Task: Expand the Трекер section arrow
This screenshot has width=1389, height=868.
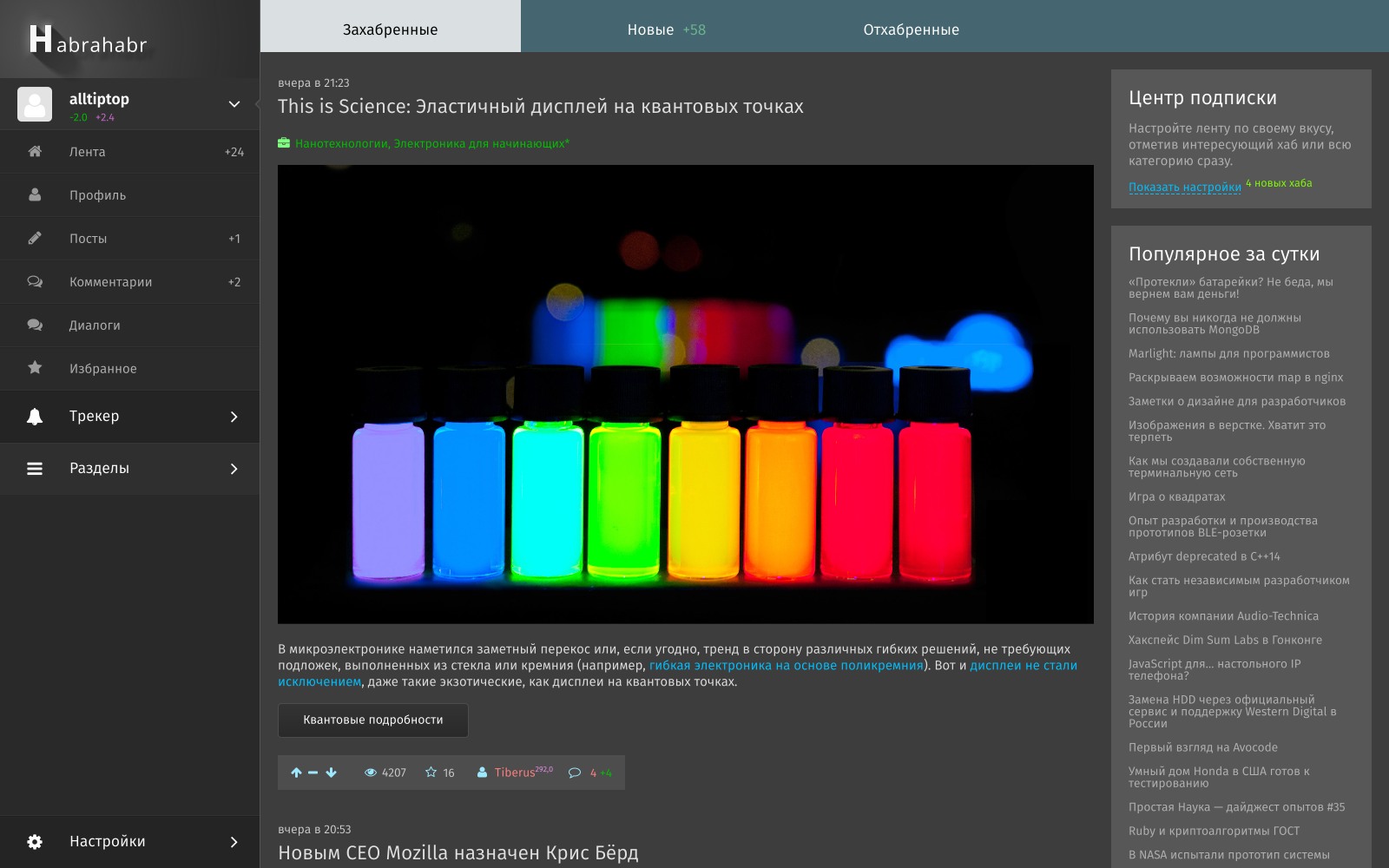Action: click(234, 417)
